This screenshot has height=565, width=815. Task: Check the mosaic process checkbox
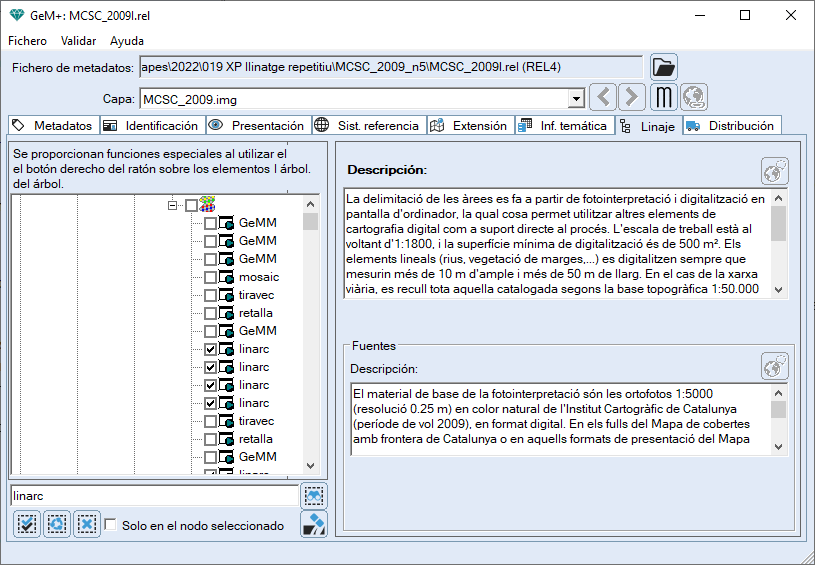[211, 277]
